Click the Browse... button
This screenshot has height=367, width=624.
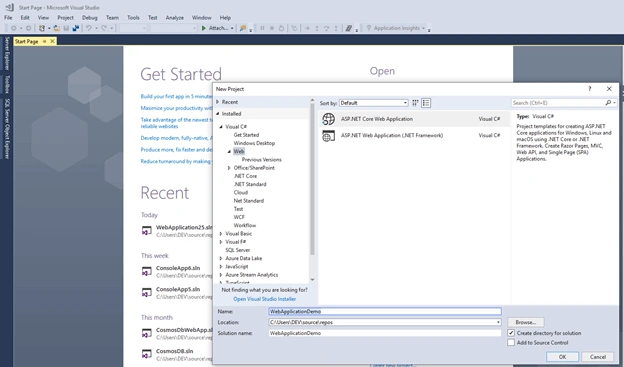[526, 322]
